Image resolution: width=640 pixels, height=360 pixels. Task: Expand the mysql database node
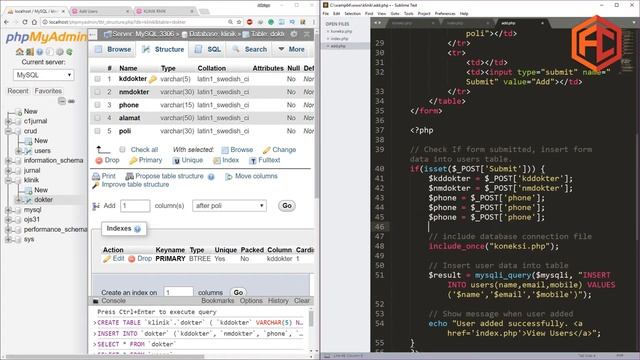[x=9, y=210]
